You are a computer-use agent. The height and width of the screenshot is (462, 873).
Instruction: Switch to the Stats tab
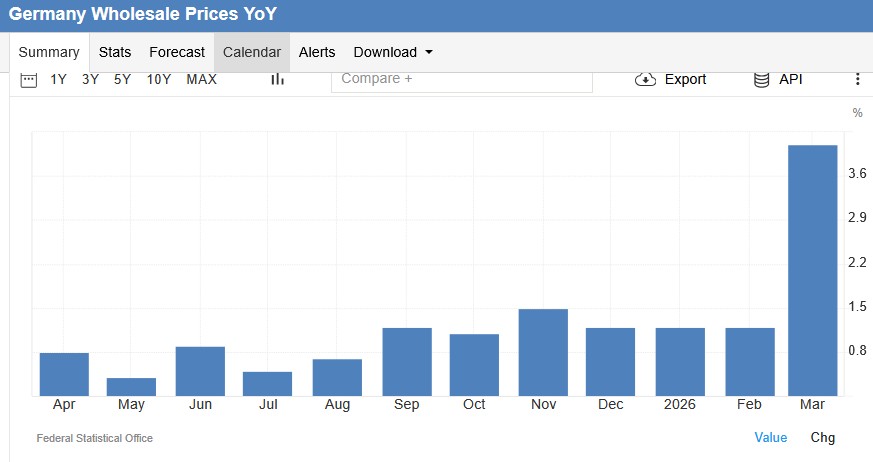[115, 52]
